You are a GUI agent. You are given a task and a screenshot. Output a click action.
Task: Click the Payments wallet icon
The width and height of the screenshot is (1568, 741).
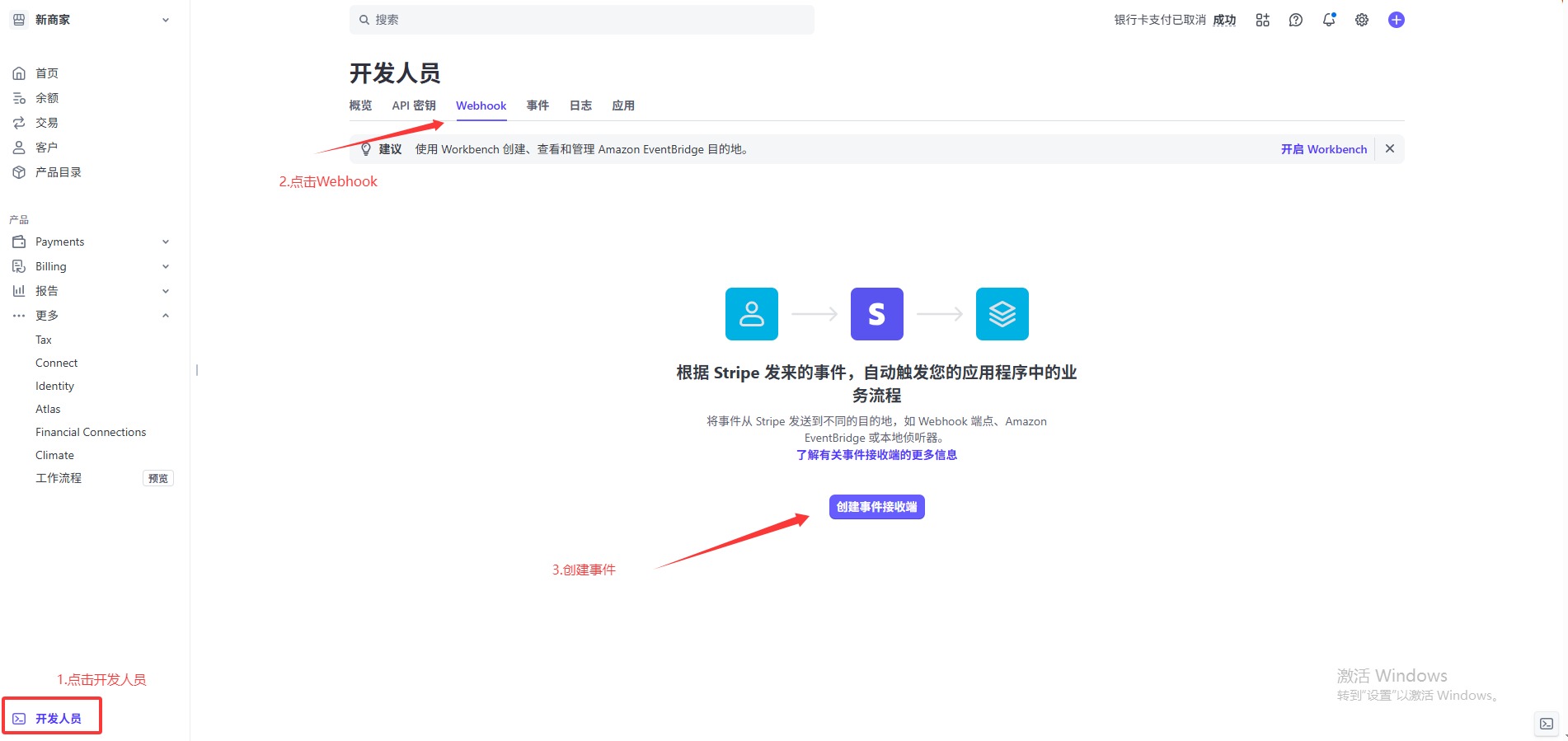[19, 242]
